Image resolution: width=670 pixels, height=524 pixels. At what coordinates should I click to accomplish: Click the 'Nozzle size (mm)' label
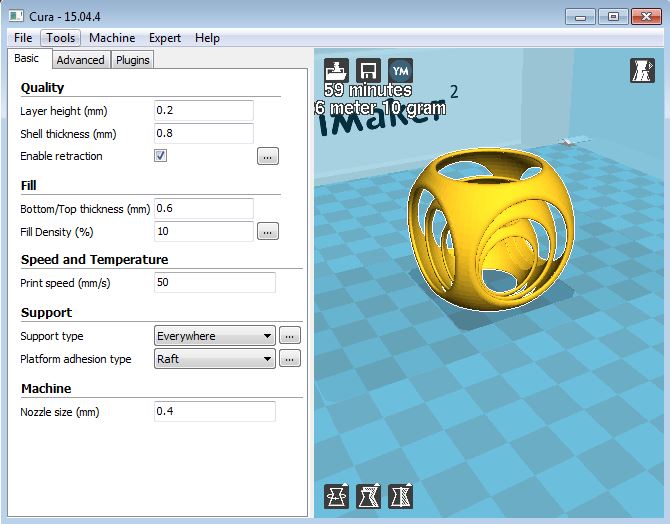[59, 412]
